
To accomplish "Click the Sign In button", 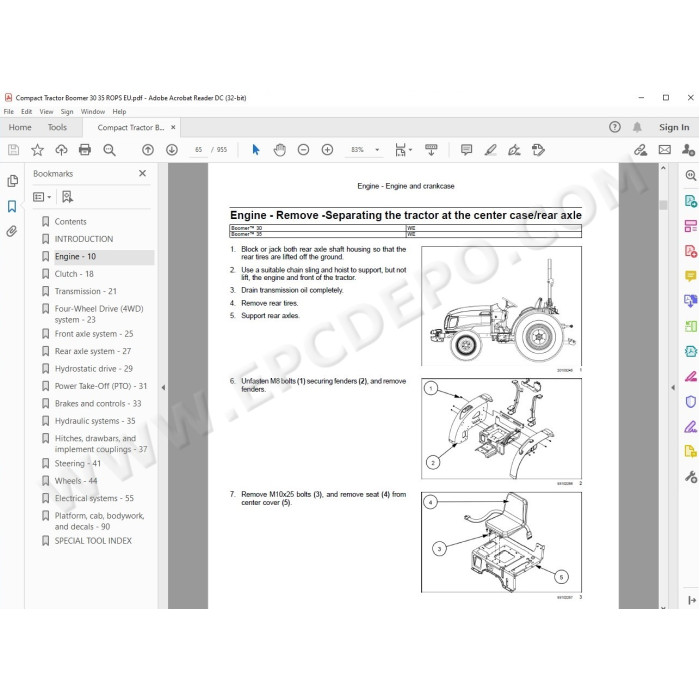I will pyautogui.click(x=674, y=127).
